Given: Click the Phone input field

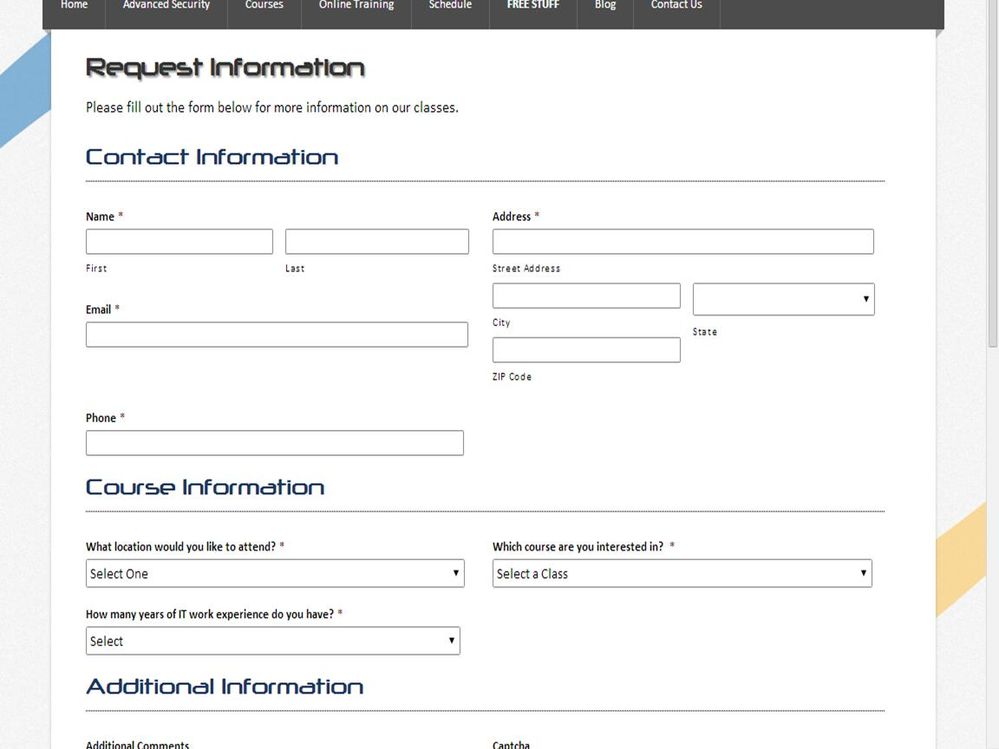Looking at the screenshot, I should (274, 443).
